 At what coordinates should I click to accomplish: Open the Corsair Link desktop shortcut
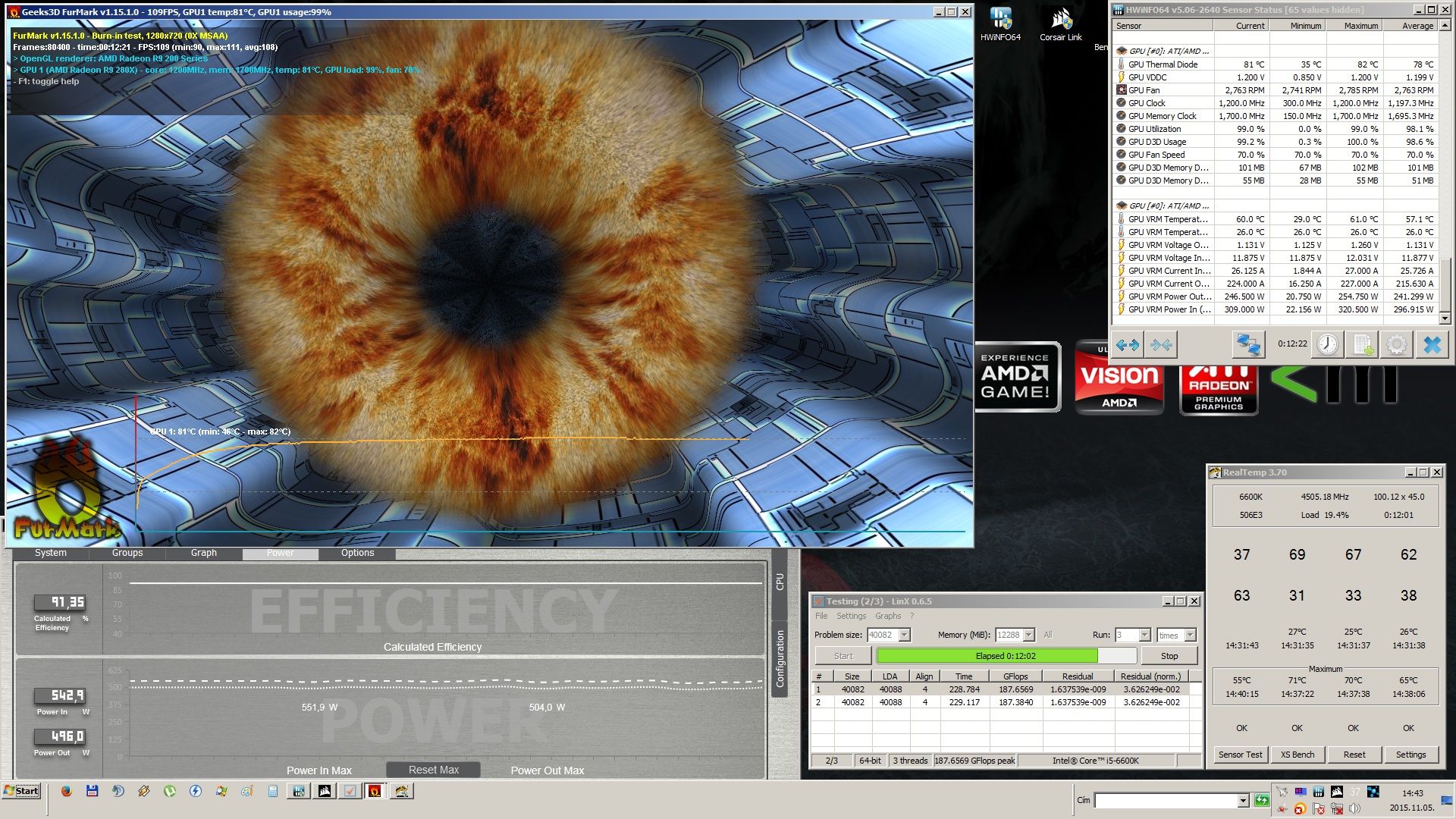coord(1060,24)
